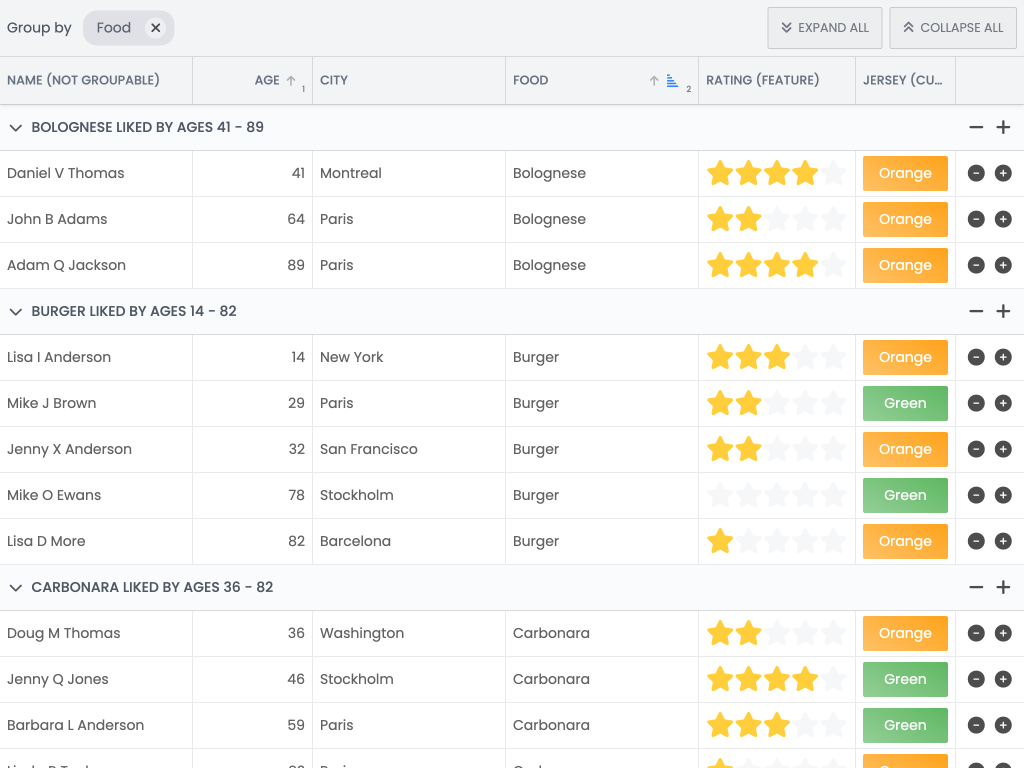Click plus circle in Jenny Q Jones row

pyautogui.click(x=1004, y=679)
